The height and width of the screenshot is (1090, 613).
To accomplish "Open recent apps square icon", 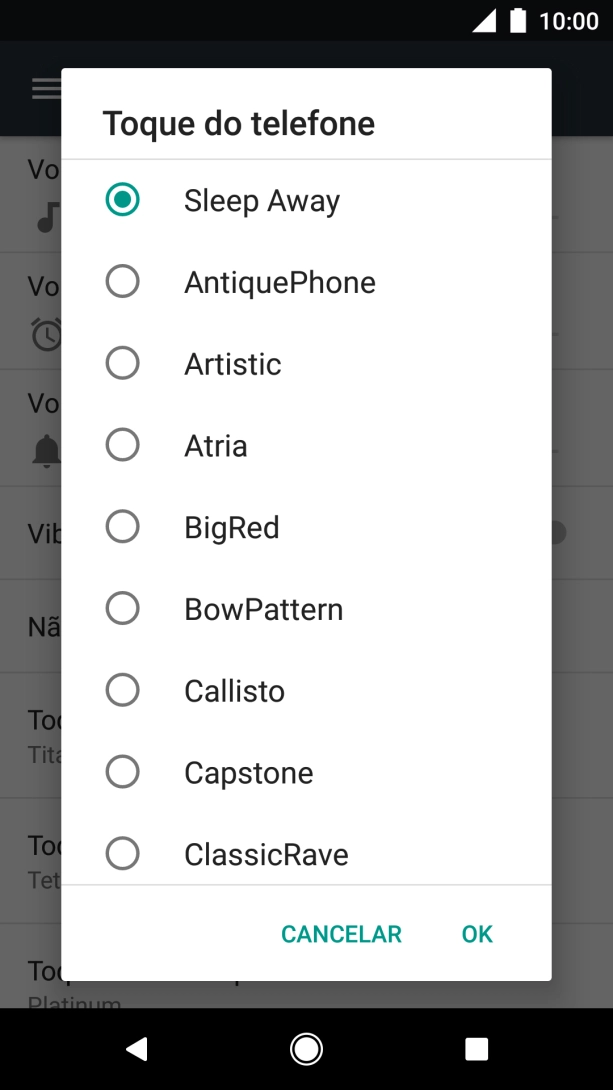I will 477,1048.
